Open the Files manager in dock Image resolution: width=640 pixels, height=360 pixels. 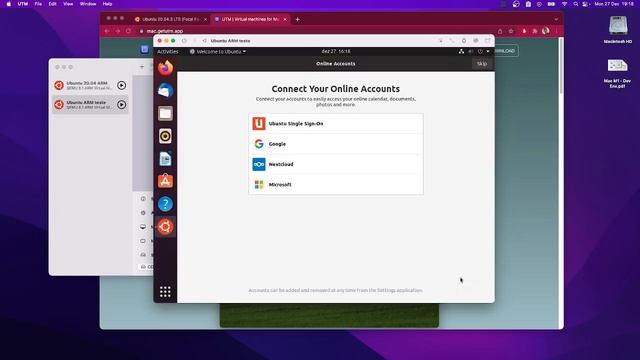pyautogui.click(x=165, y=113)
